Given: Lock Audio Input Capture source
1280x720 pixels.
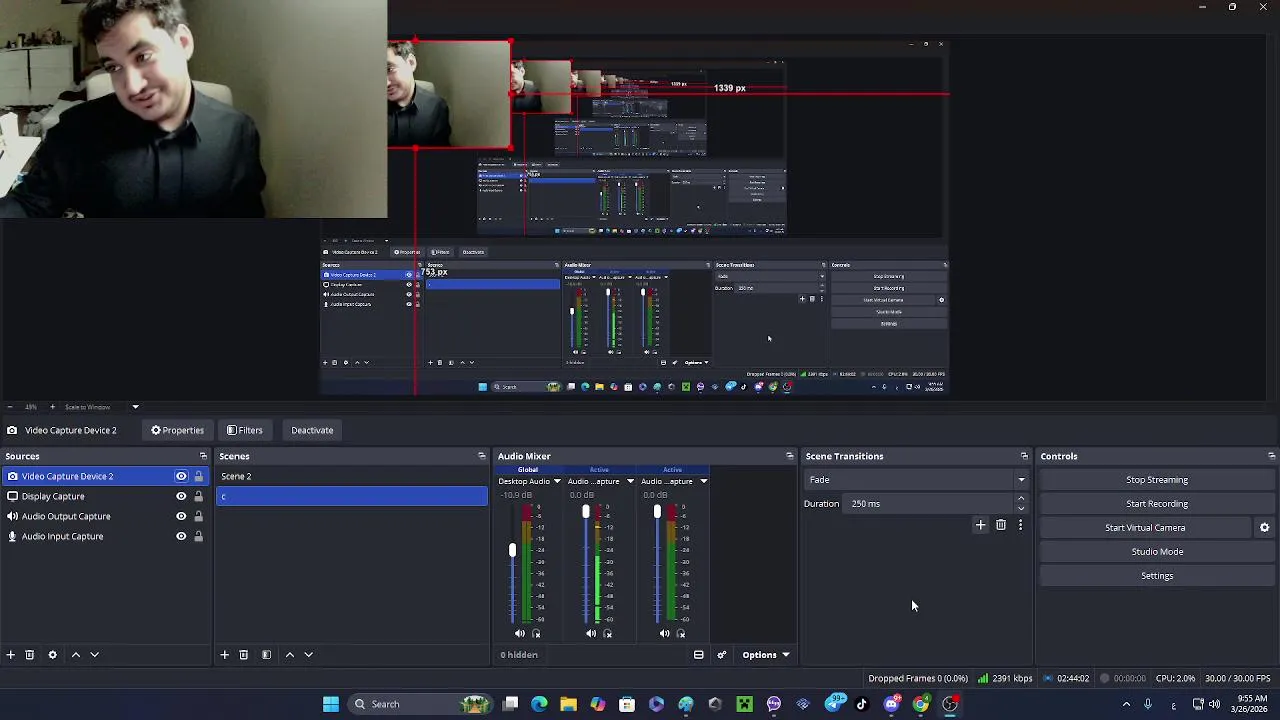Looking at the screenshot, I should [198, 536].
